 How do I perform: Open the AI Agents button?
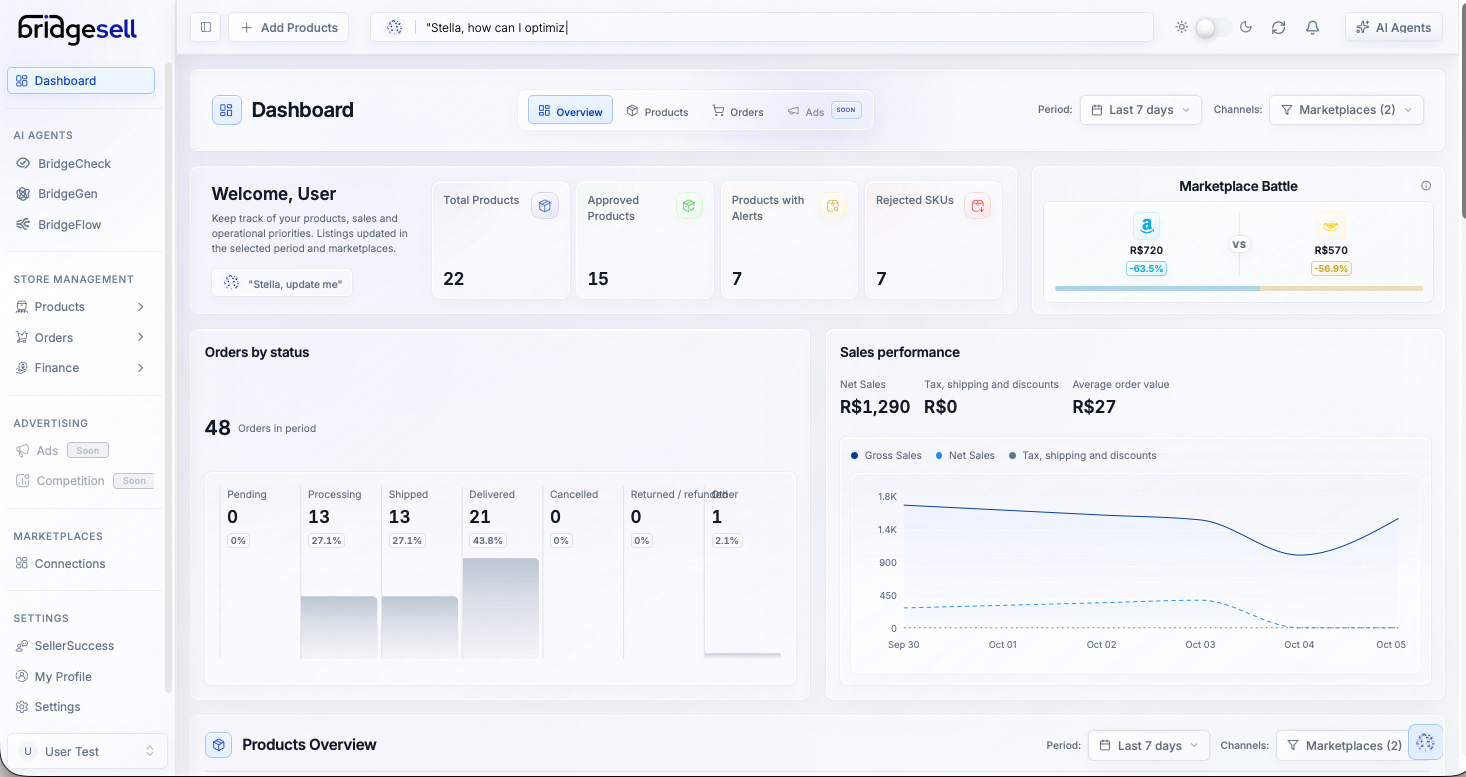click(x=1394, y=27)
